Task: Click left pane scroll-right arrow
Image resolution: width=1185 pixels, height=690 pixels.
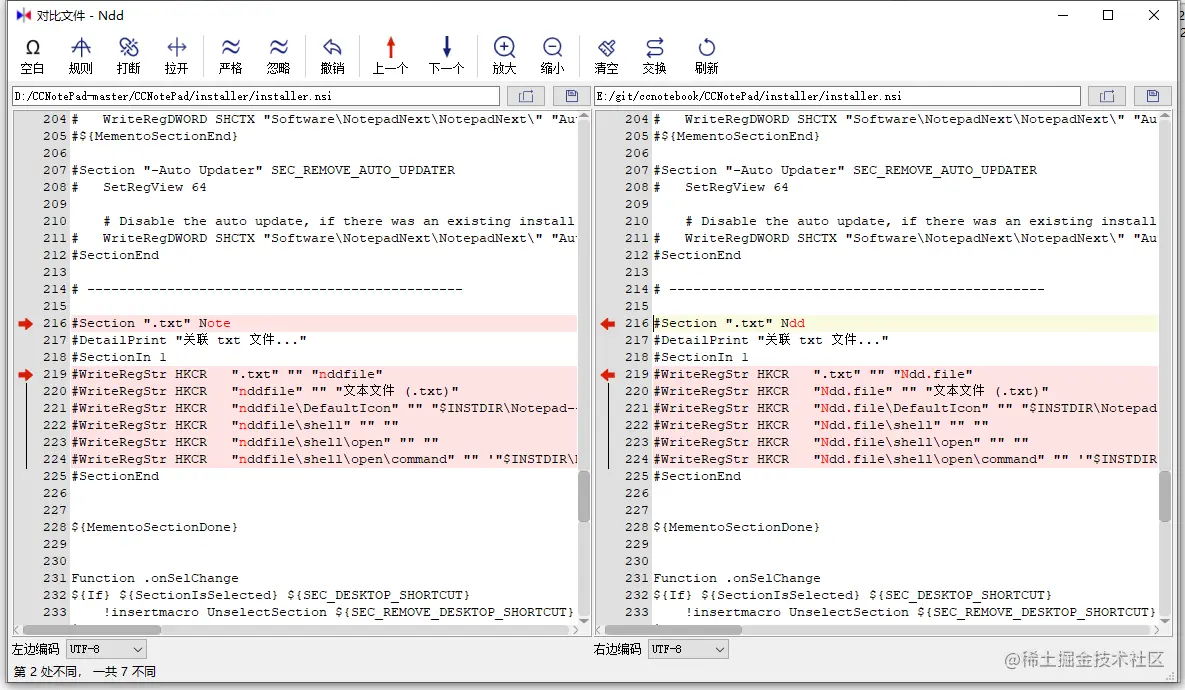Action: pos(576,630)
